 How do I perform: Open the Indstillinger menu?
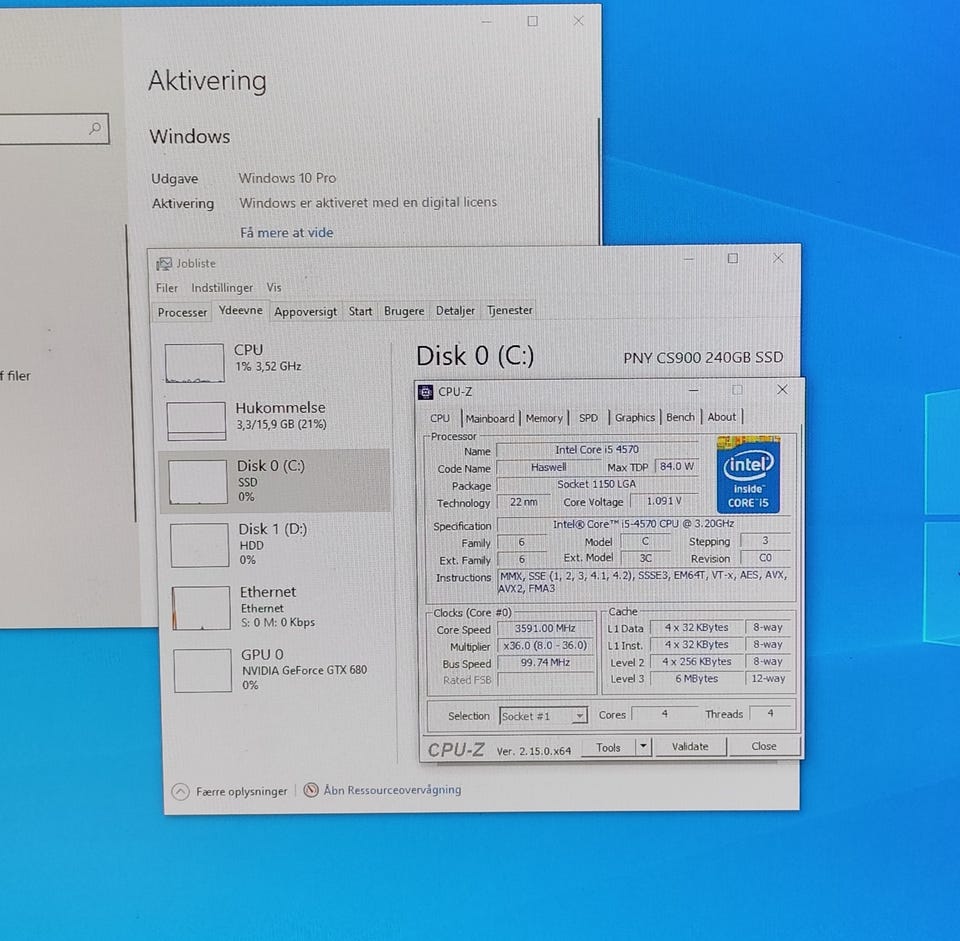pos(222,287)
